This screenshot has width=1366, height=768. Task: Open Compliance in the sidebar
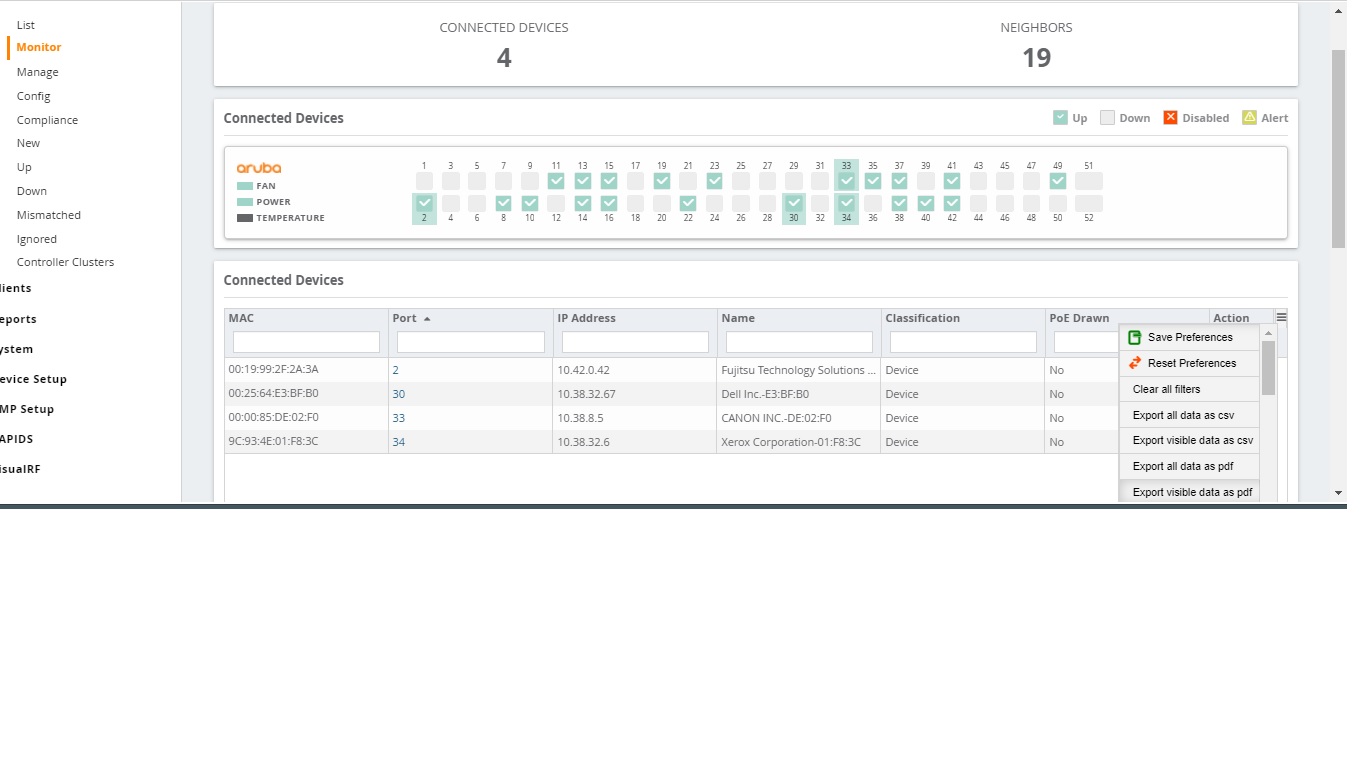[x=47, y=120]
